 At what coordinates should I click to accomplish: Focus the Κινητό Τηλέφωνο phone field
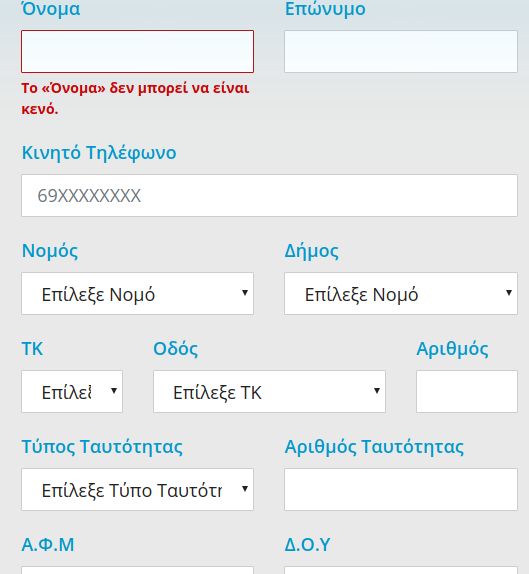(269, 195)
